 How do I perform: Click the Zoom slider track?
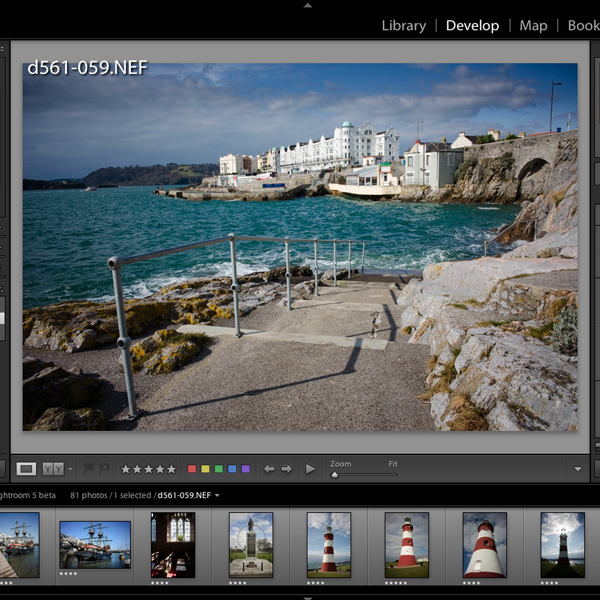click(x=365, y=474)
